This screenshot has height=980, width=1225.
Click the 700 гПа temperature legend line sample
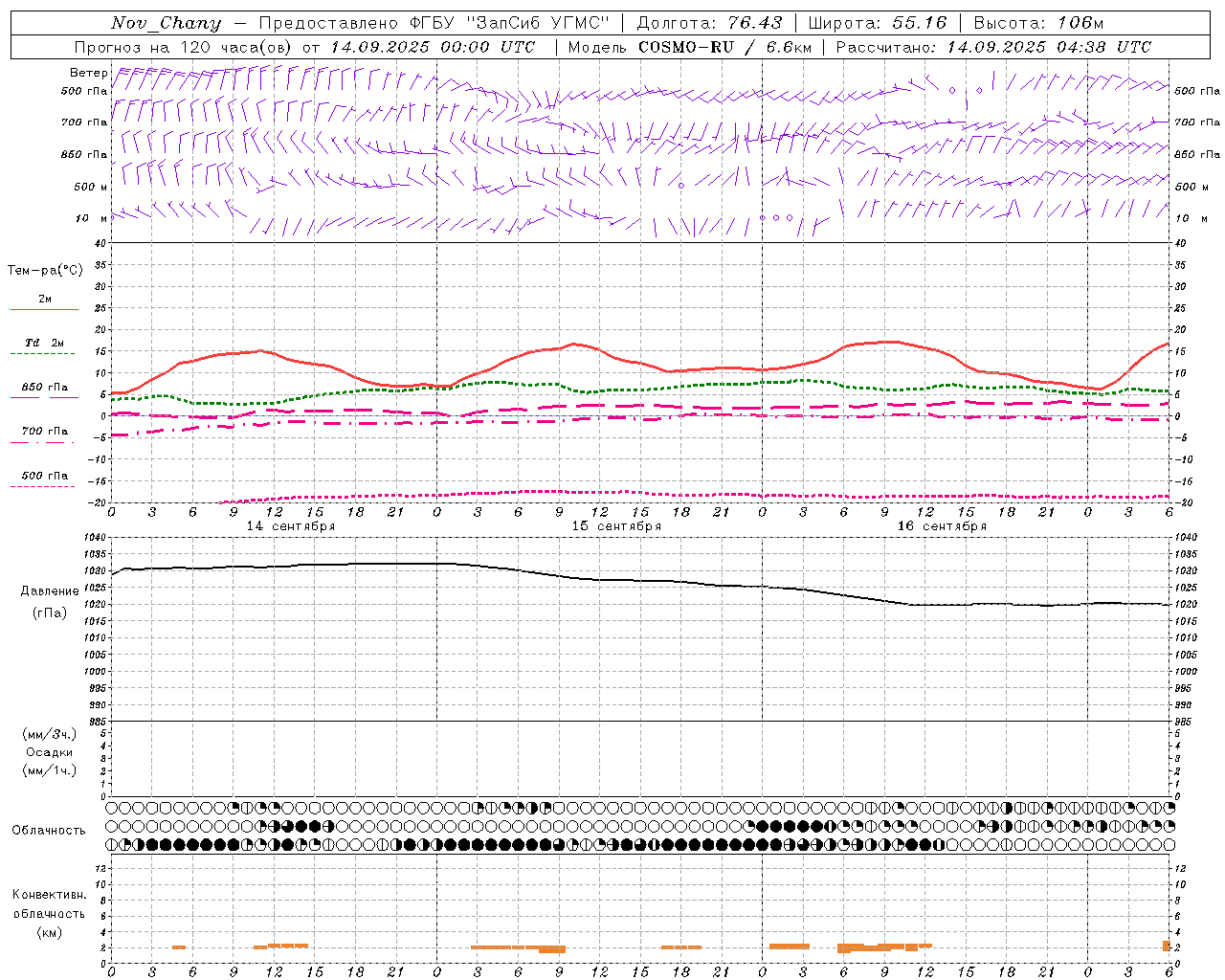click(42, 442)
